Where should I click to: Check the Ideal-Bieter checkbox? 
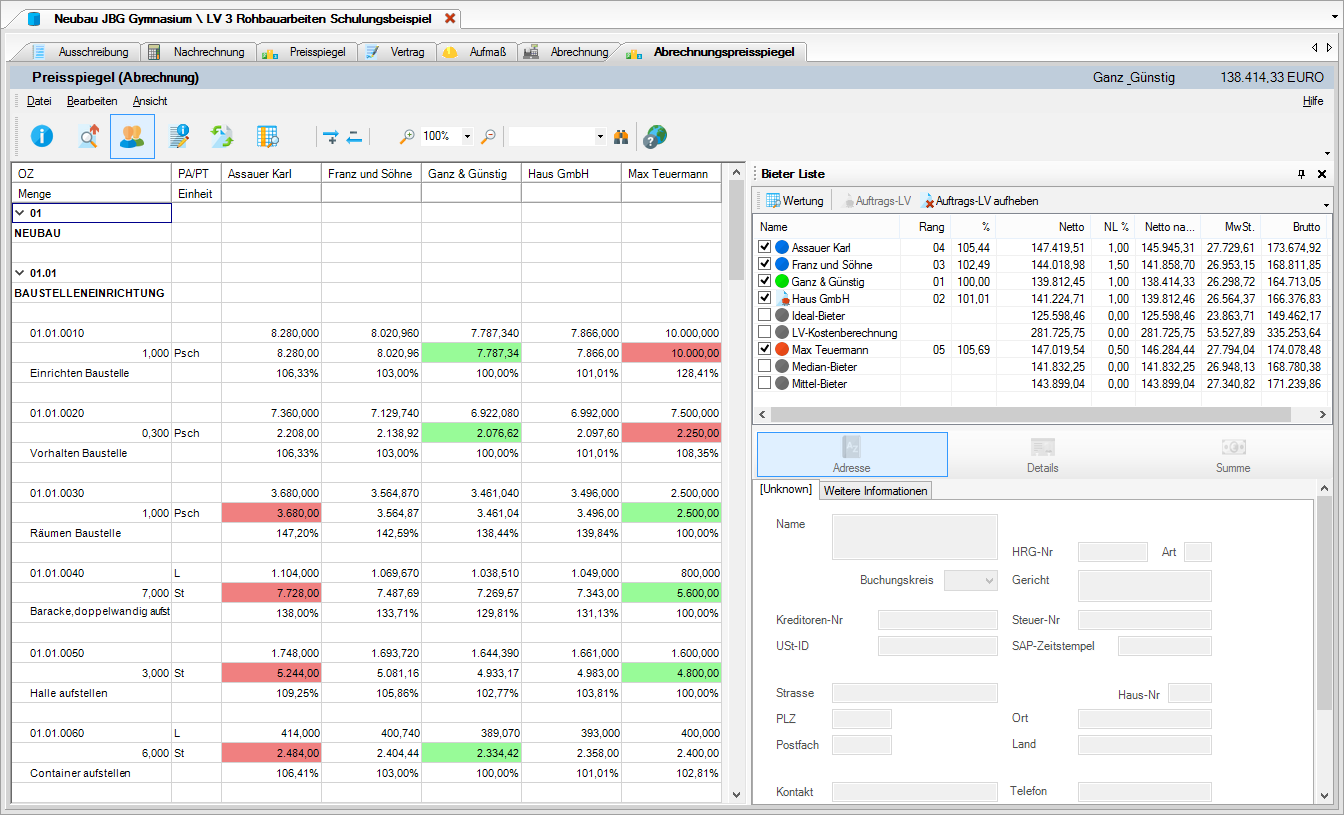pos(765,315)
